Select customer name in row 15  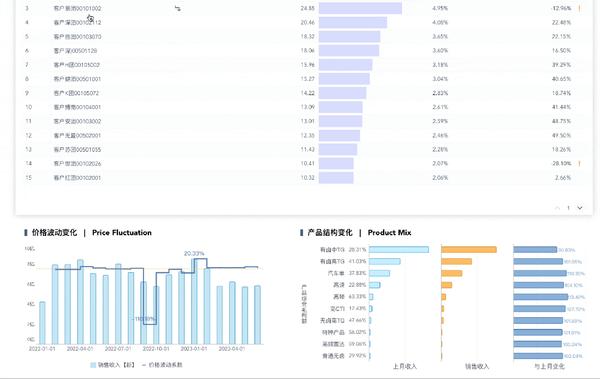pos(77,178)
